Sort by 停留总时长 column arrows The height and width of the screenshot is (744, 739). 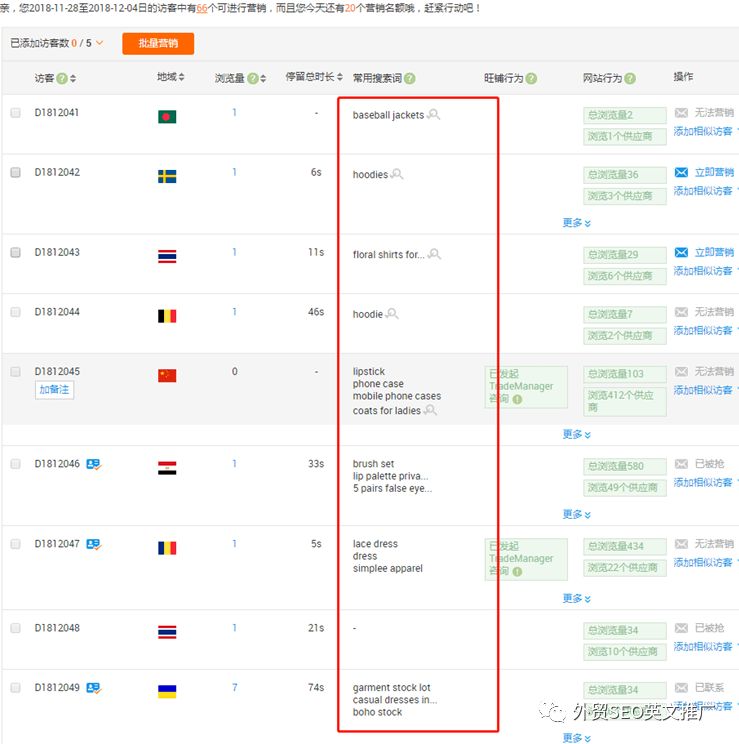(340, 77)
